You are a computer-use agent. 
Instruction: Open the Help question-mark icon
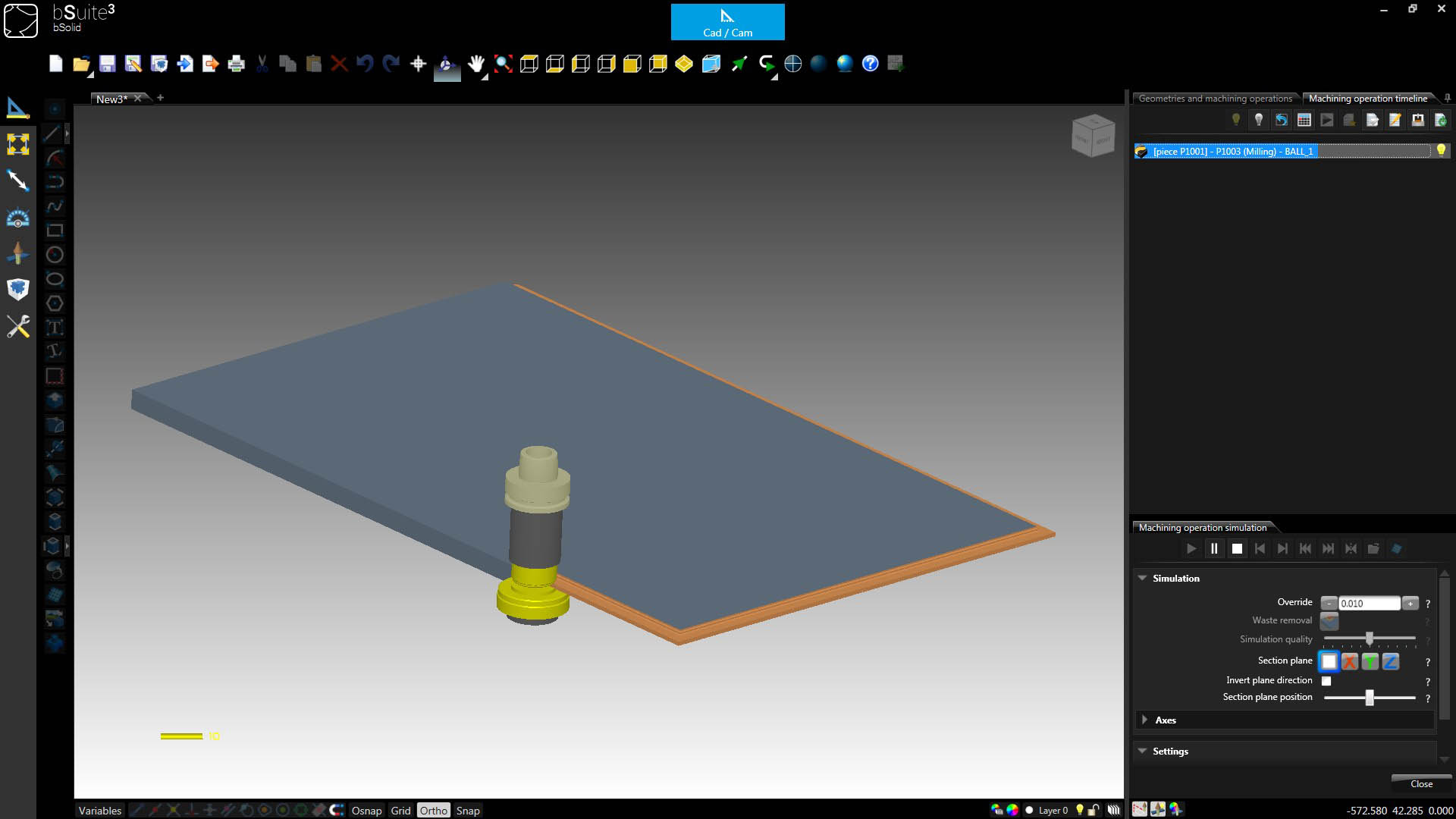(x=870, y=64)
